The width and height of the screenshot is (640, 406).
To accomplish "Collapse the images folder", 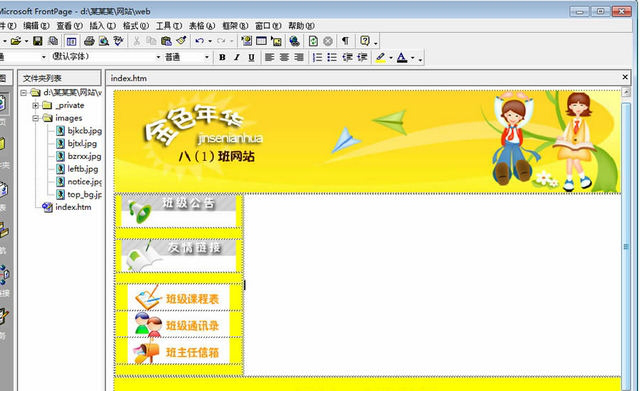I will (36, 118).
